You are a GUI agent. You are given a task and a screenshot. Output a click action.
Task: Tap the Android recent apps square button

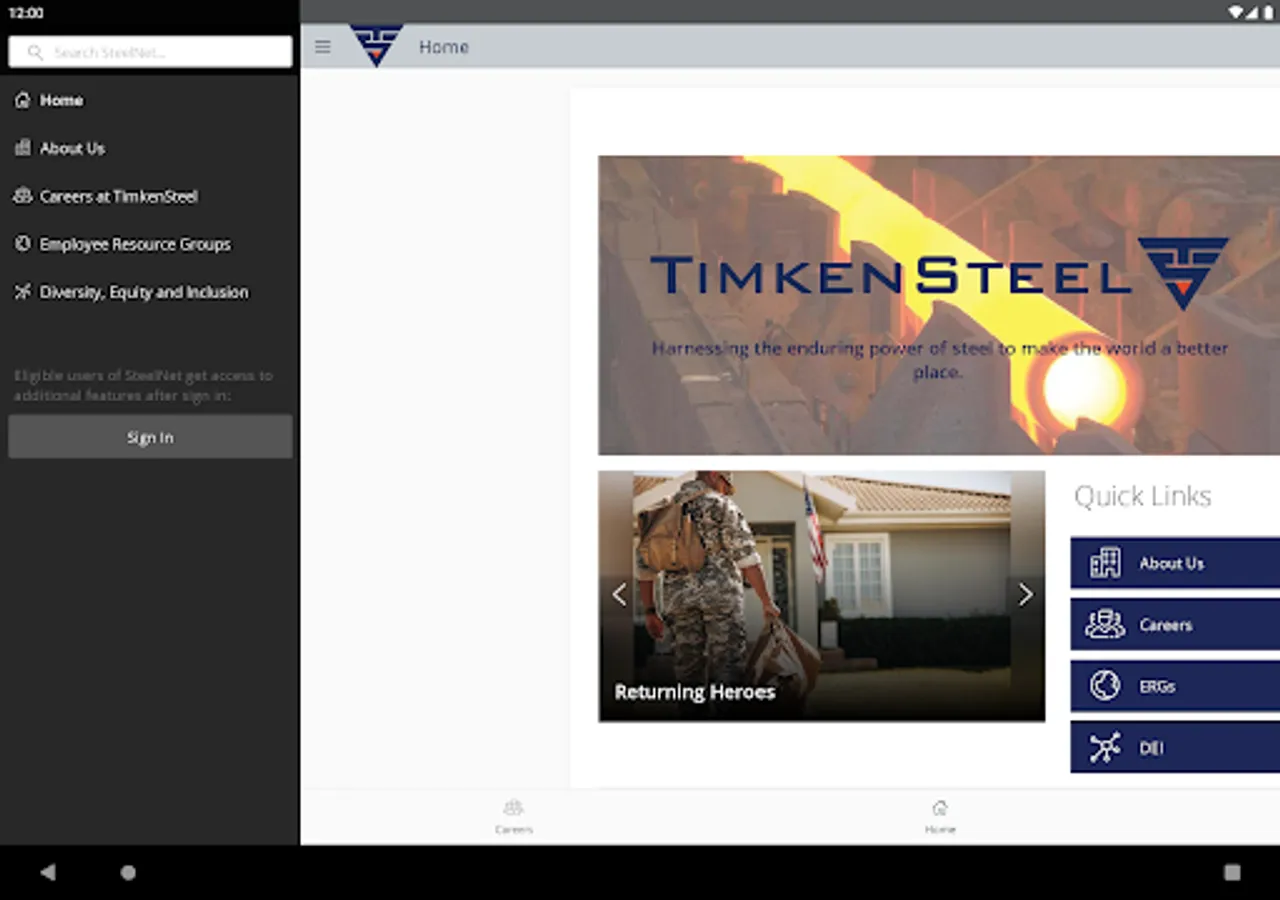1232,872
